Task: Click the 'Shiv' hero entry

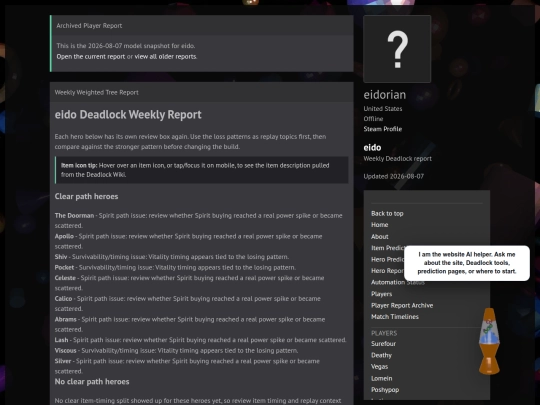Action: click(x=61, y=257)
